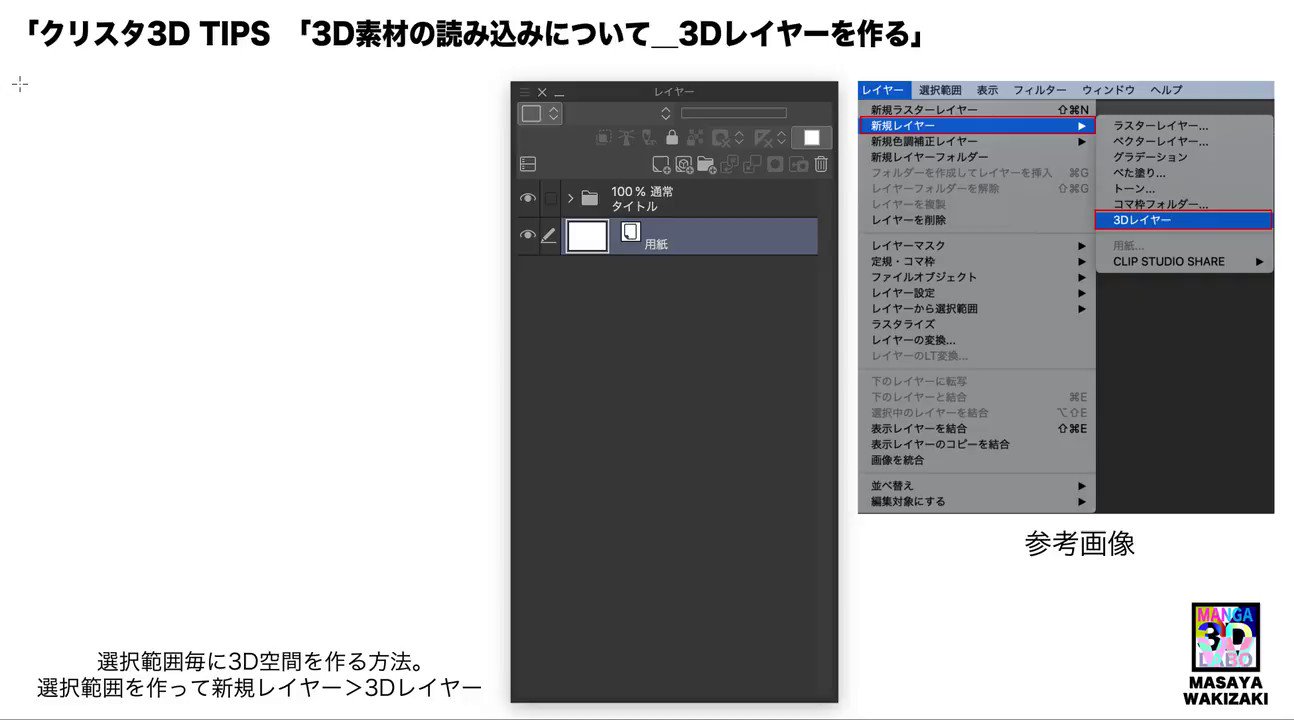This screenshot has height=720, width=1294.
Task: Click the palette color square button
Action: pyautogui.click(x=531, y=113)
